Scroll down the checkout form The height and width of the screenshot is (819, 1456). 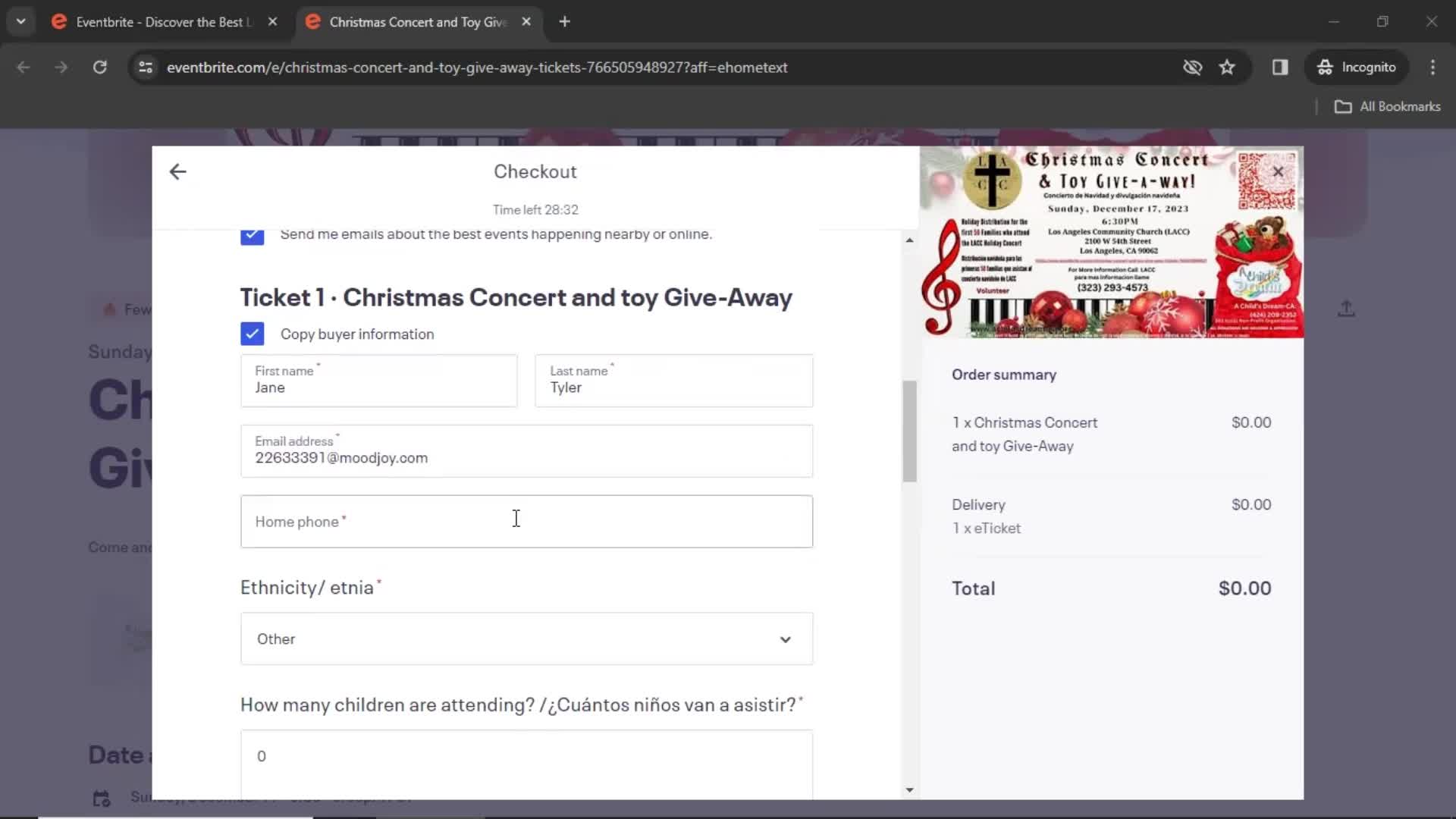tap(909, 789)
